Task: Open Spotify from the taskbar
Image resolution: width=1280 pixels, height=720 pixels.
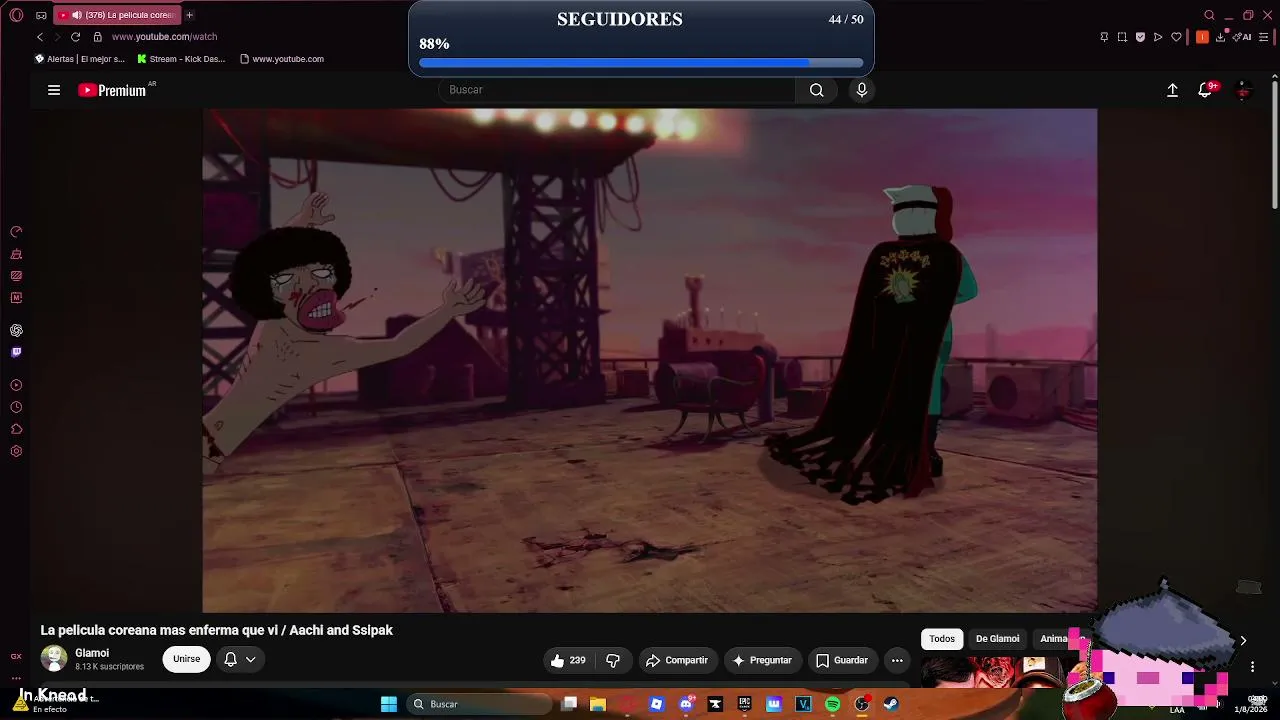Action: (832, 704)
